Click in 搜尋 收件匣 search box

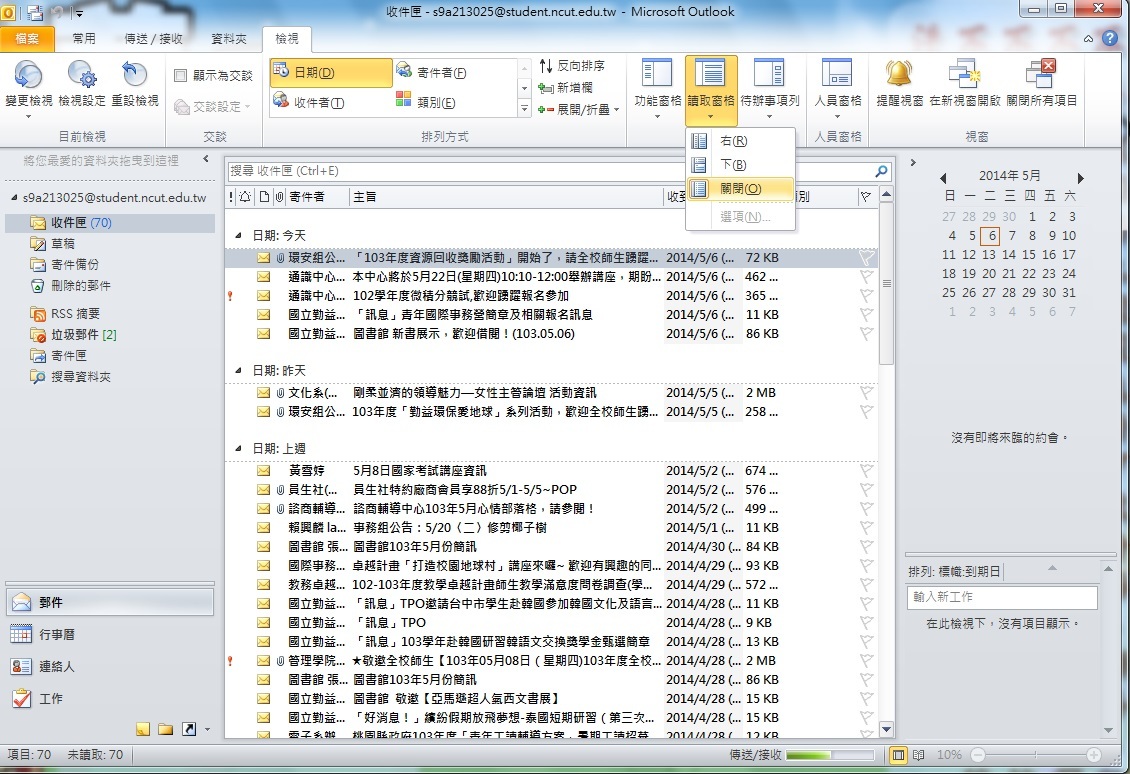coord(551,171)
